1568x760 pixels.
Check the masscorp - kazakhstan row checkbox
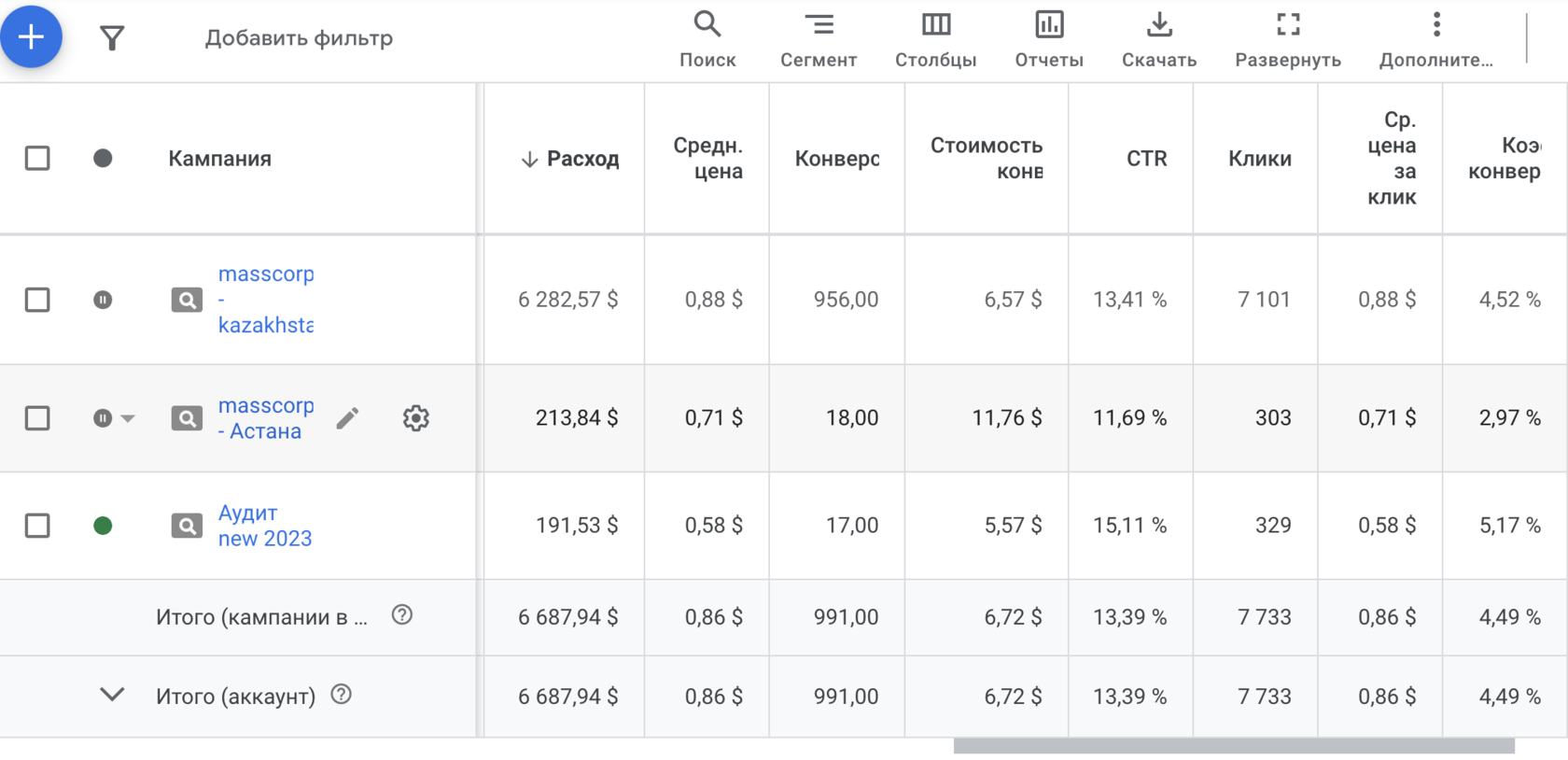pyautogui.click(x=37, y=300)
